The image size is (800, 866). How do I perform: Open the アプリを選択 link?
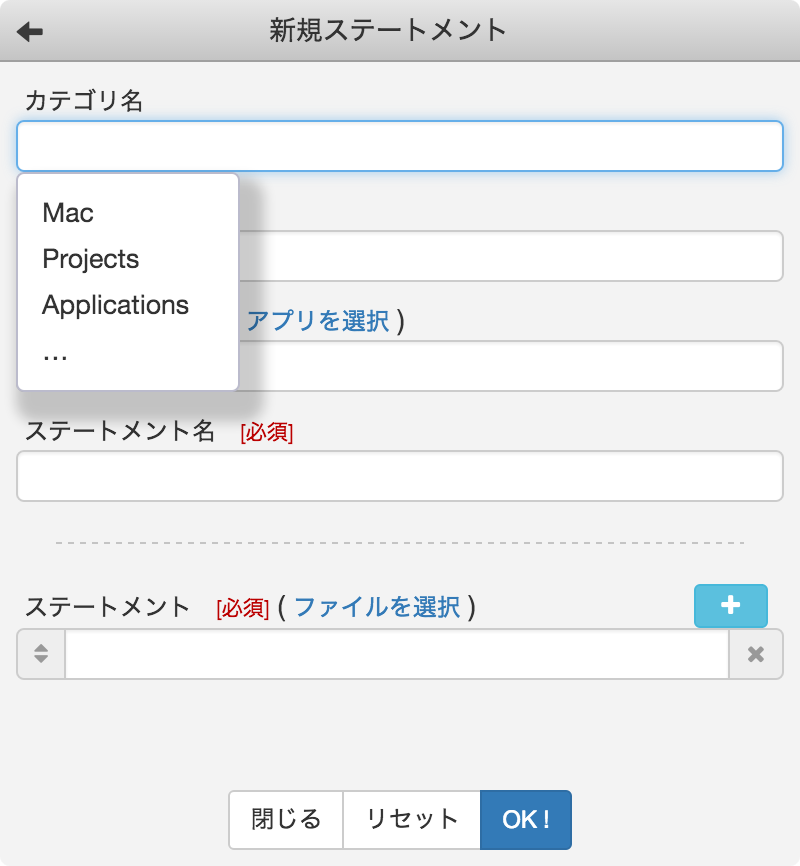tap(318, 321)
